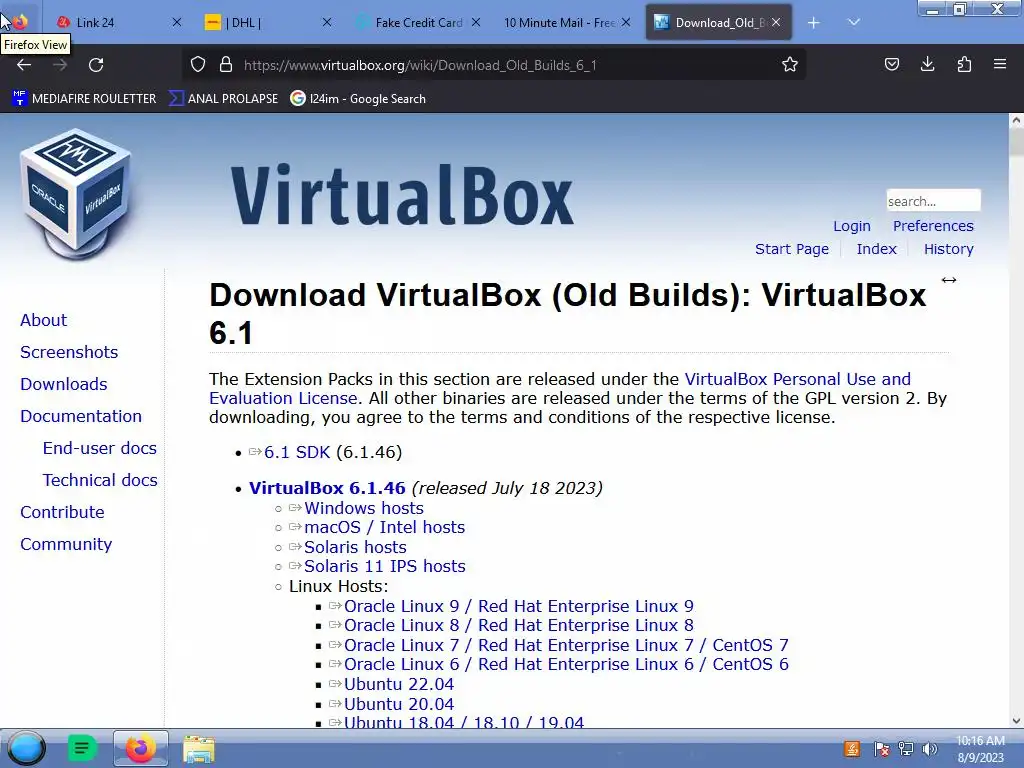This screenshot has width=1024, height=768.
Task: Click the volume speaker tray icon
Action: 930,749
